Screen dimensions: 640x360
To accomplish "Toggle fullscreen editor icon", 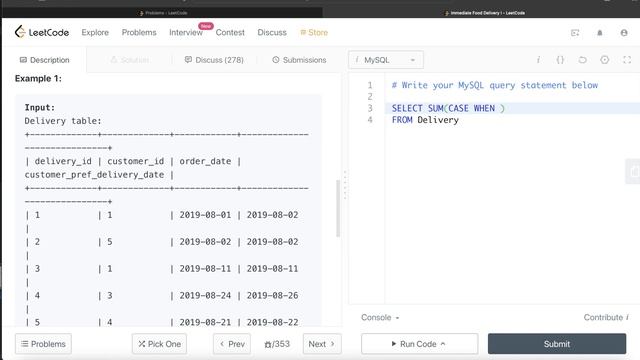I will [x=627, y=60].
